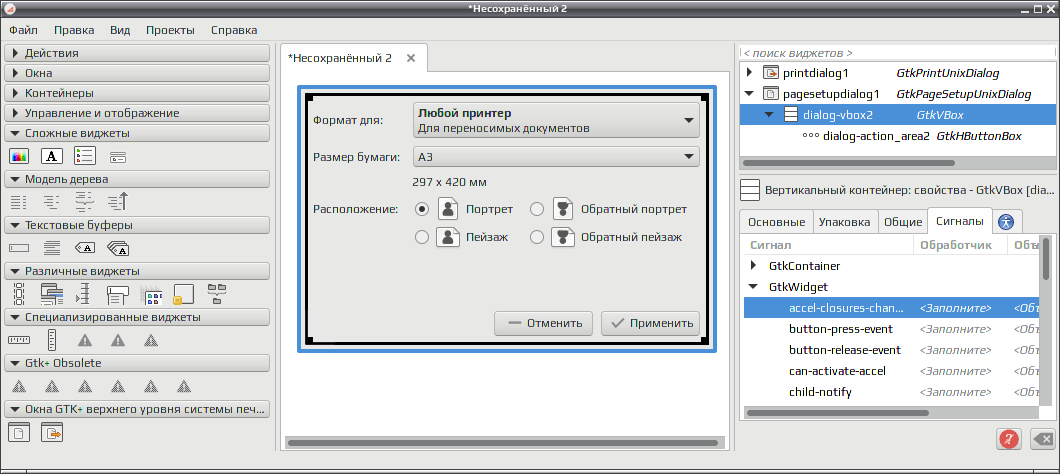Expand the Управление и отображение section

137,113
